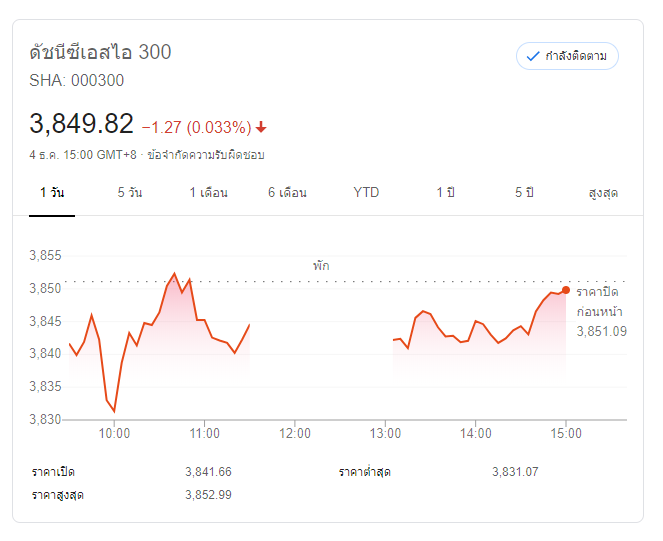The height and width of the screenshot is (541, 663).
Task: View the 5 ปี chart range
Action: point(525,192)
